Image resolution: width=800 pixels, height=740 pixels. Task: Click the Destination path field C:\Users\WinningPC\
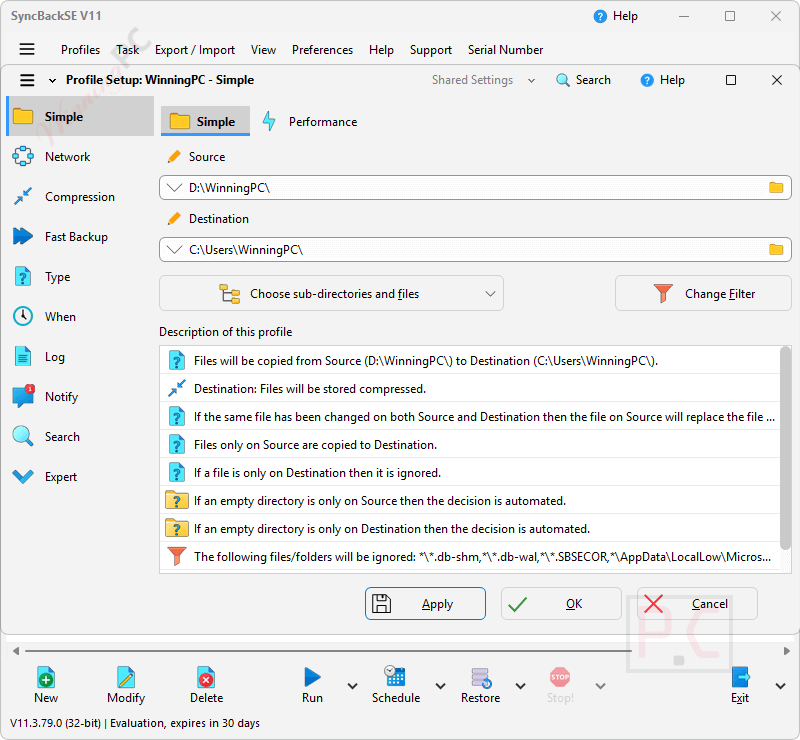tap(475, 250)
